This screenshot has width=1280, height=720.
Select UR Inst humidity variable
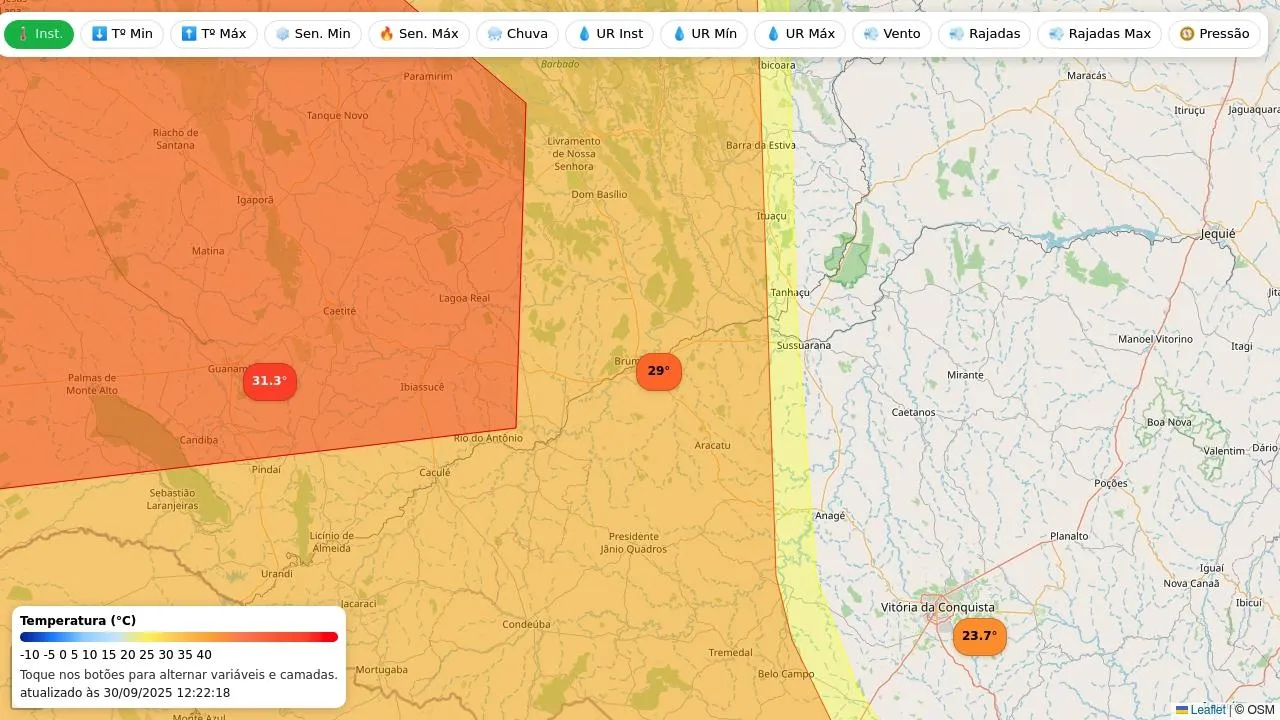609,34
